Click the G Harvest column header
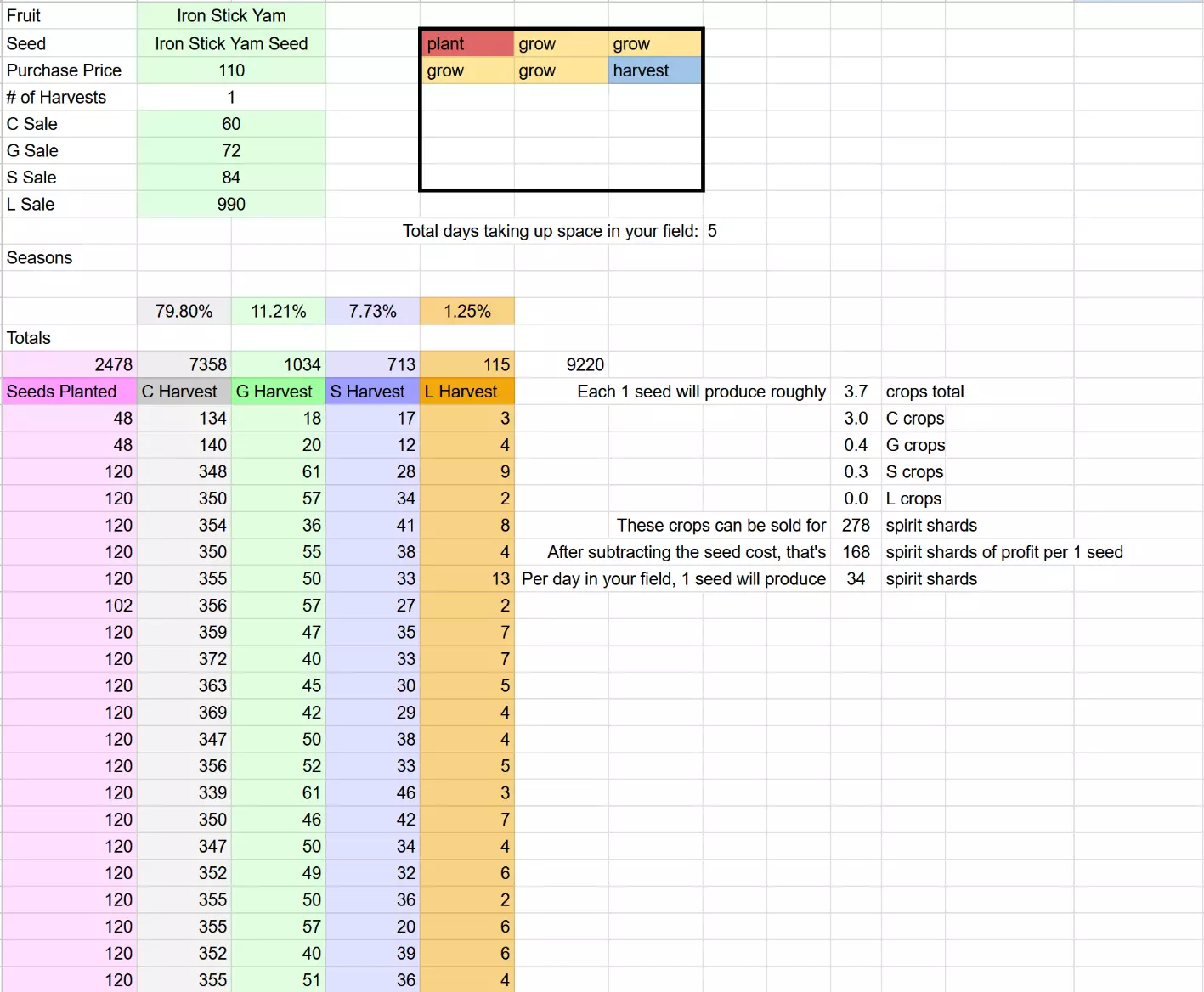1204x992 pixels. [278, 392]
